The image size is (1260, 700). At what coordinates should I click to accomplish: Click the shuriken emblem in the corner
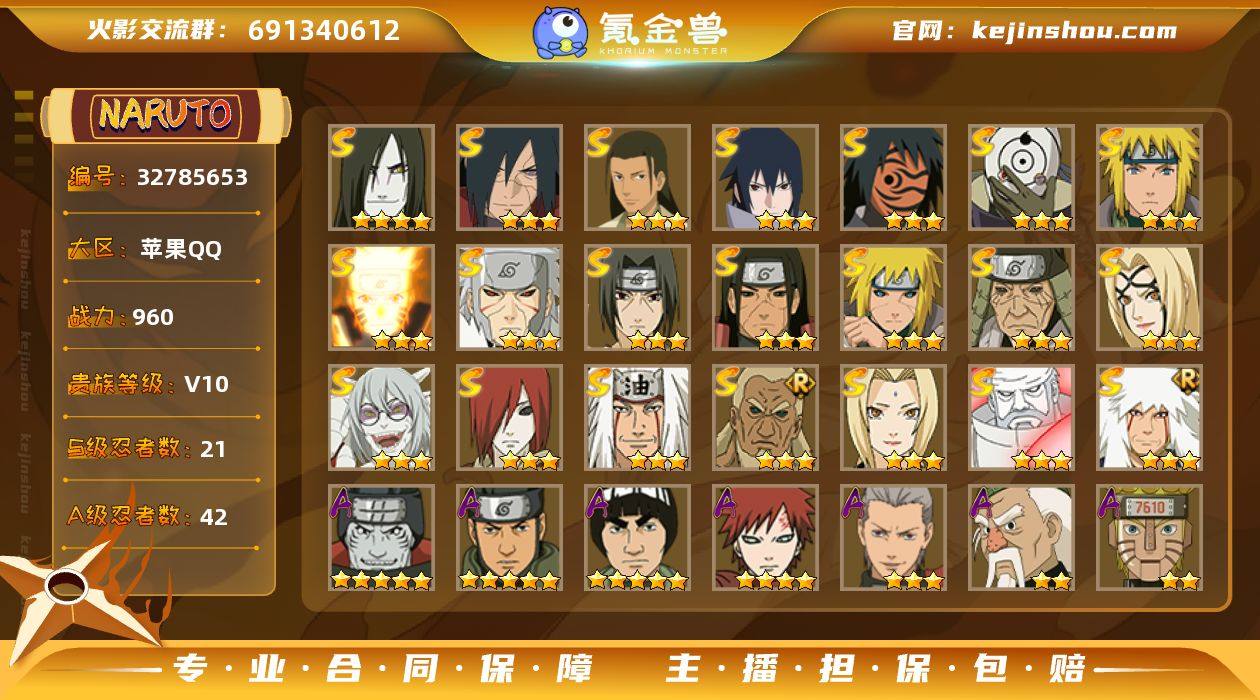tap(72, 592)
